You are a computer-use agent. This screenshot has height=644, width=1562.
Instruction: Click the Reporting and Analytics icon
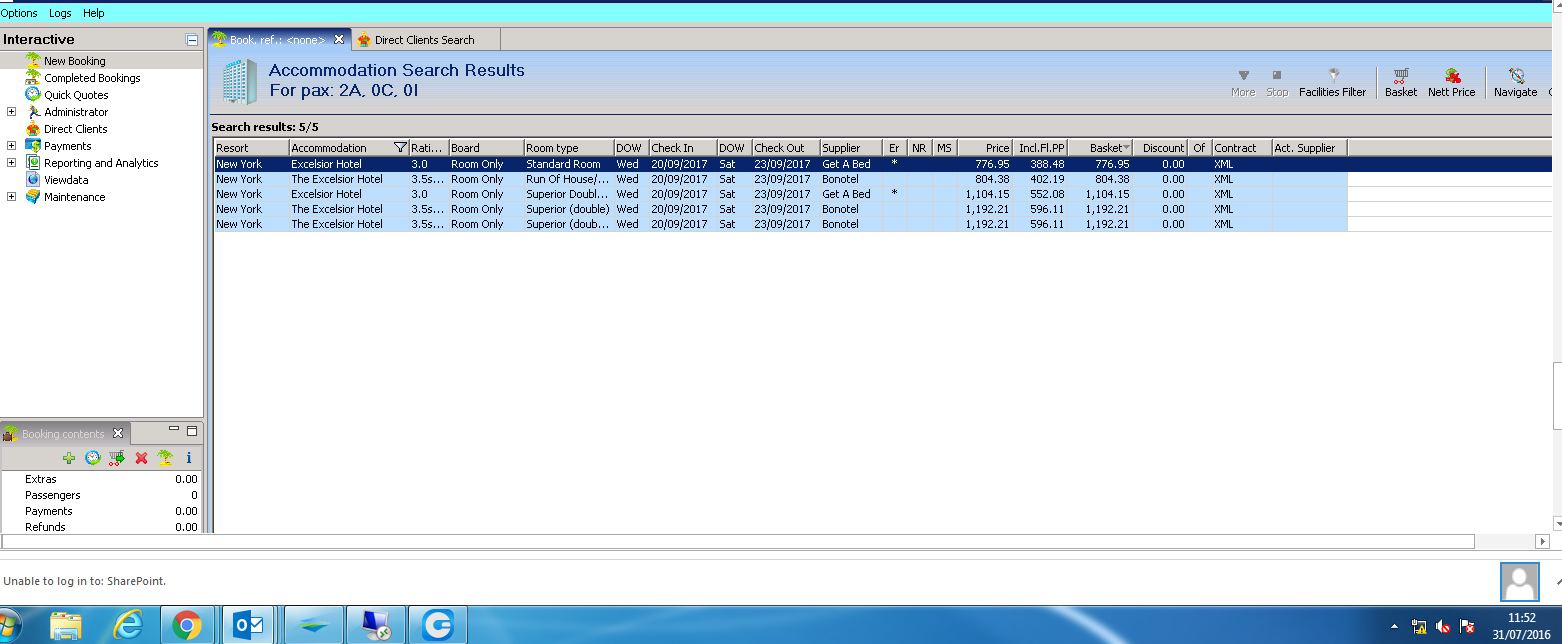33,163
